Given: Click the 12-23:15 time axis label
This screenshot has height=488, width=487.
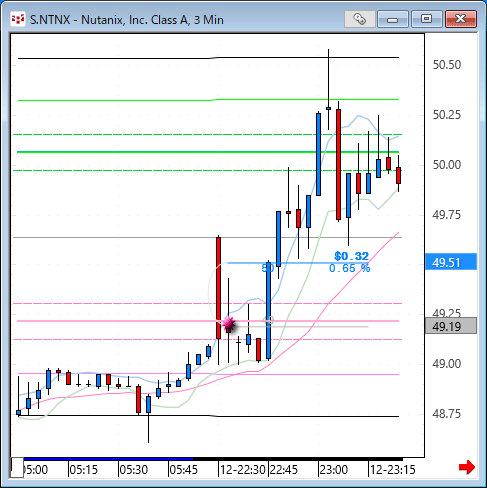Looking at the screenshot, I should click(x=393, y=470).
